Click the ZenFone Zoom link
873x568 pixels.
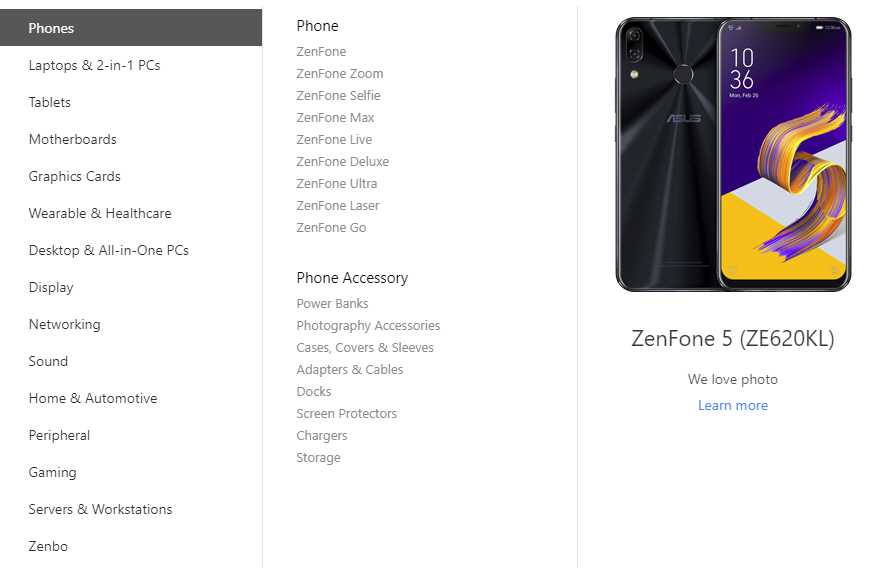point(340,73)
